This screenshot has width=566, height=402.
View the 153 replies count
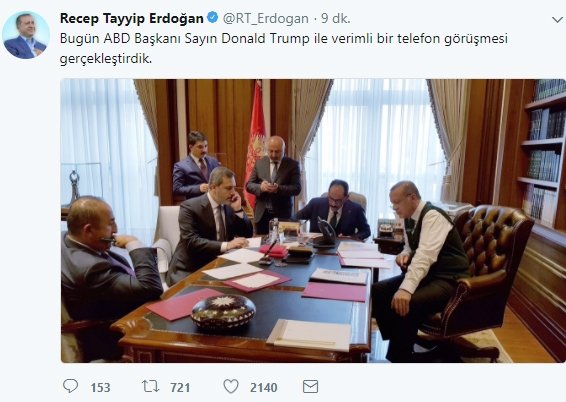click(x=100, y=387)
